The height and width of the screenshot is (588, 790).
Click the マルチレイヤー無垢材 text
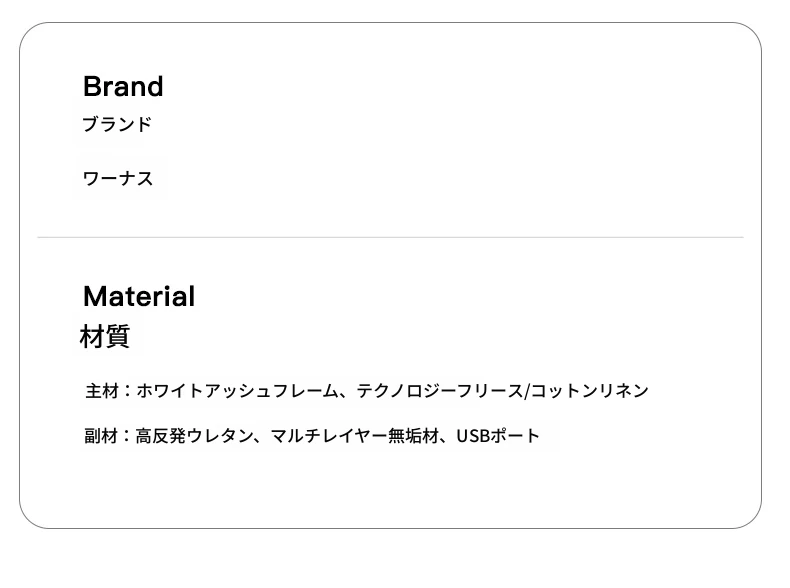pos(355,435)
